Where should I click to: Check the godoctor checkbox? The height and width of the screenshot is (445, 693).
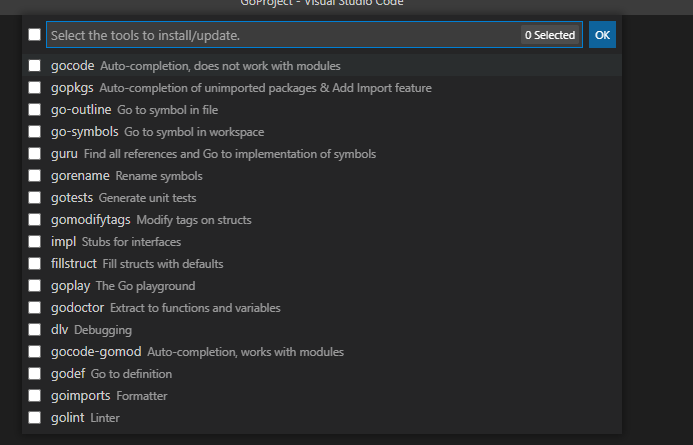pyautogui.click(x=35, y=308)
